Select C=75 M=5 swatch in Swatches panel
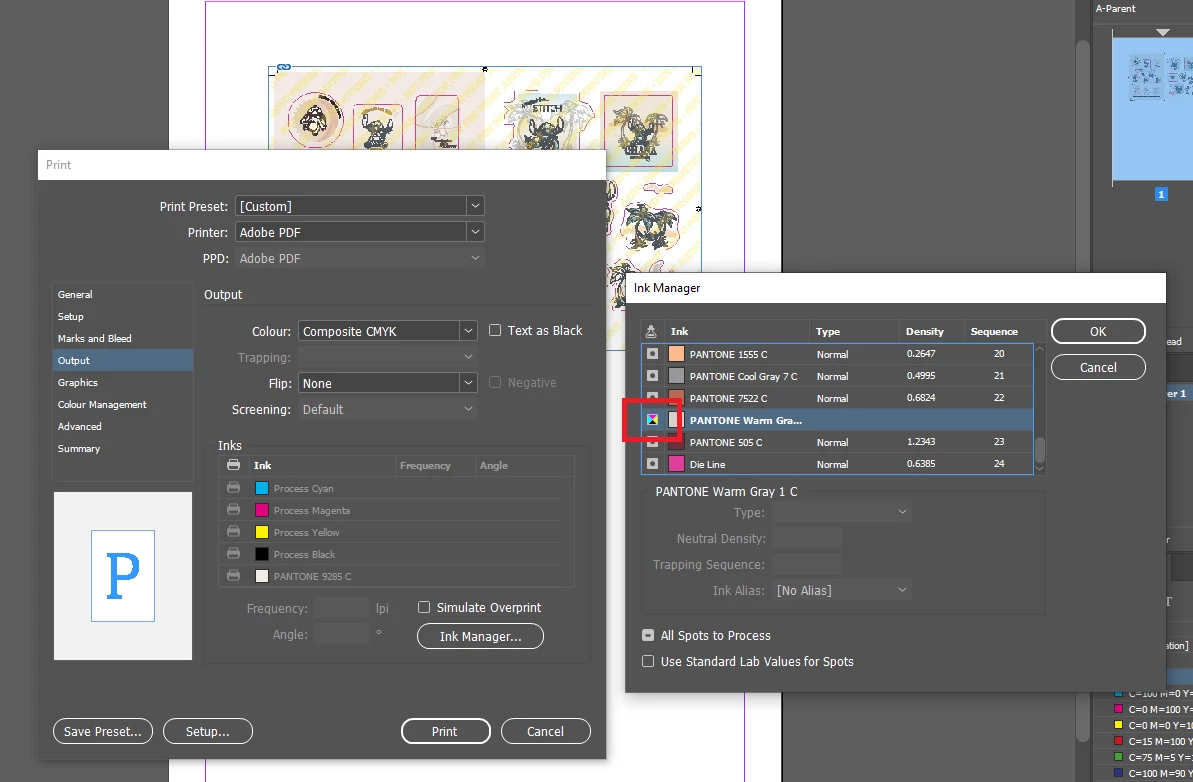This screenshot has width=1193, height=782. 1141,757
